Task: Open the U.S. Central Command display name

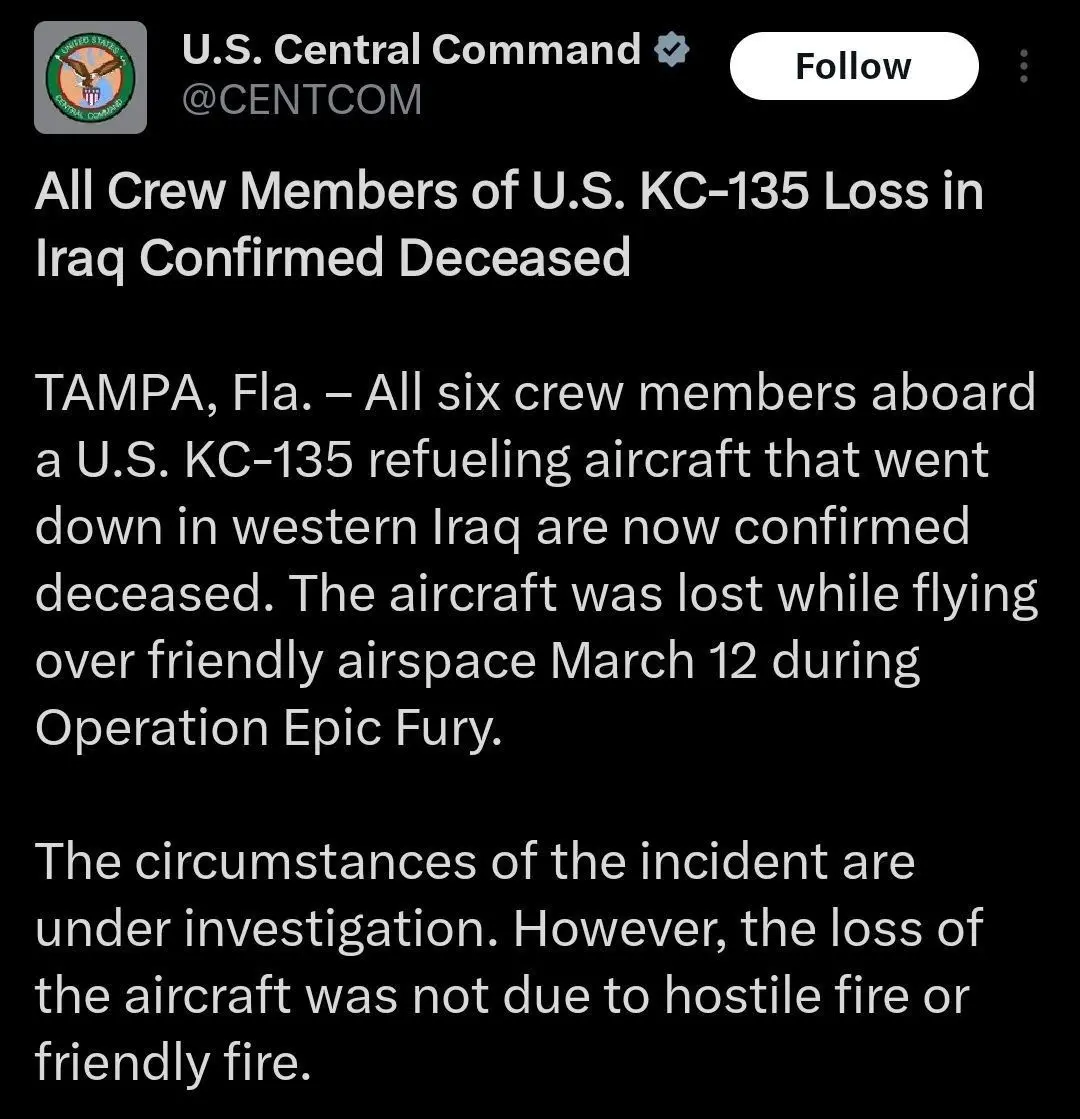Action: pyautogui.click(x=411, y=50)
